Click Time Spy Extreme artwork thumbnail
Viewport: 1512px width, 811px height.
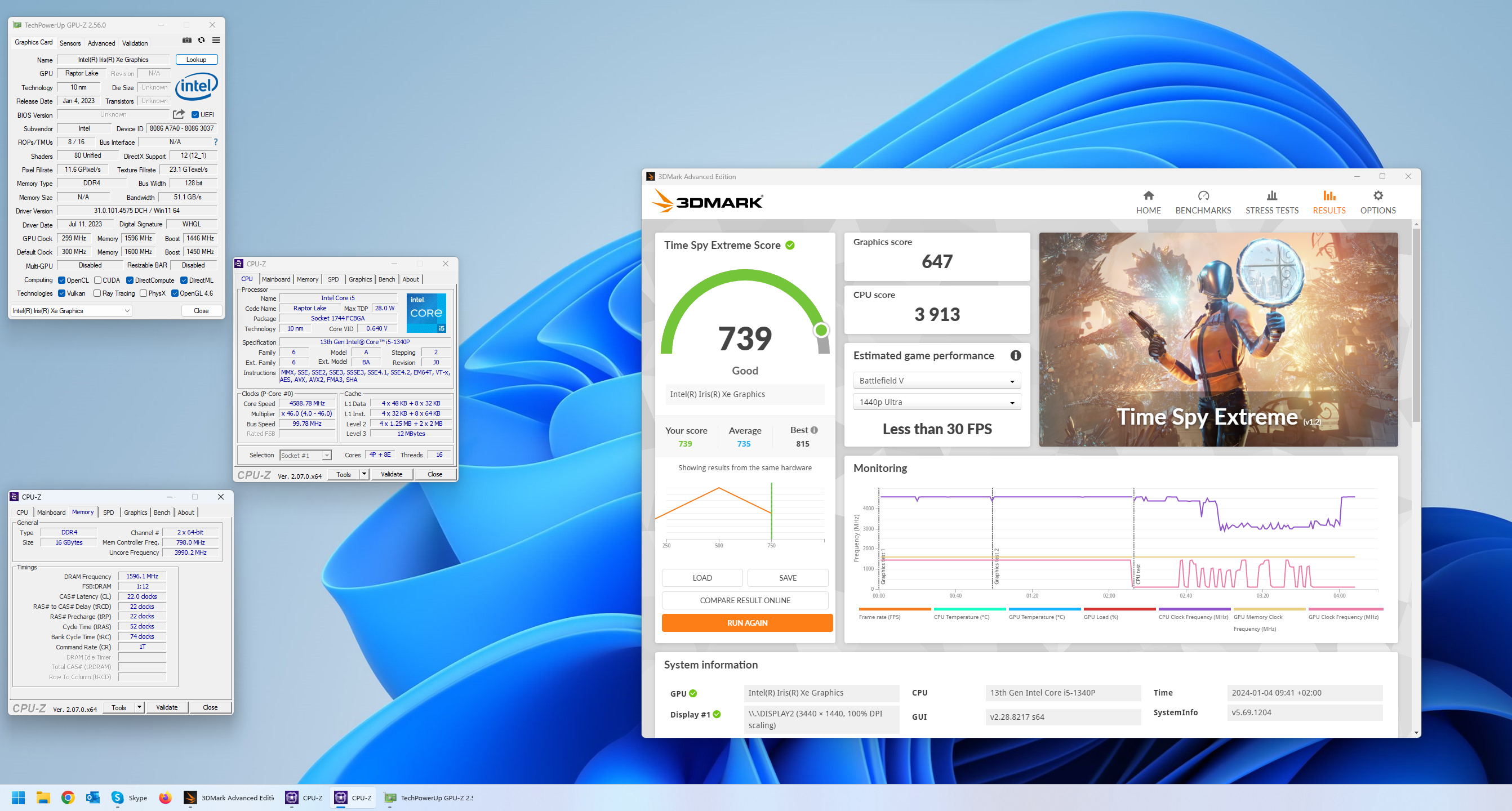click(x=1219, y=339)
